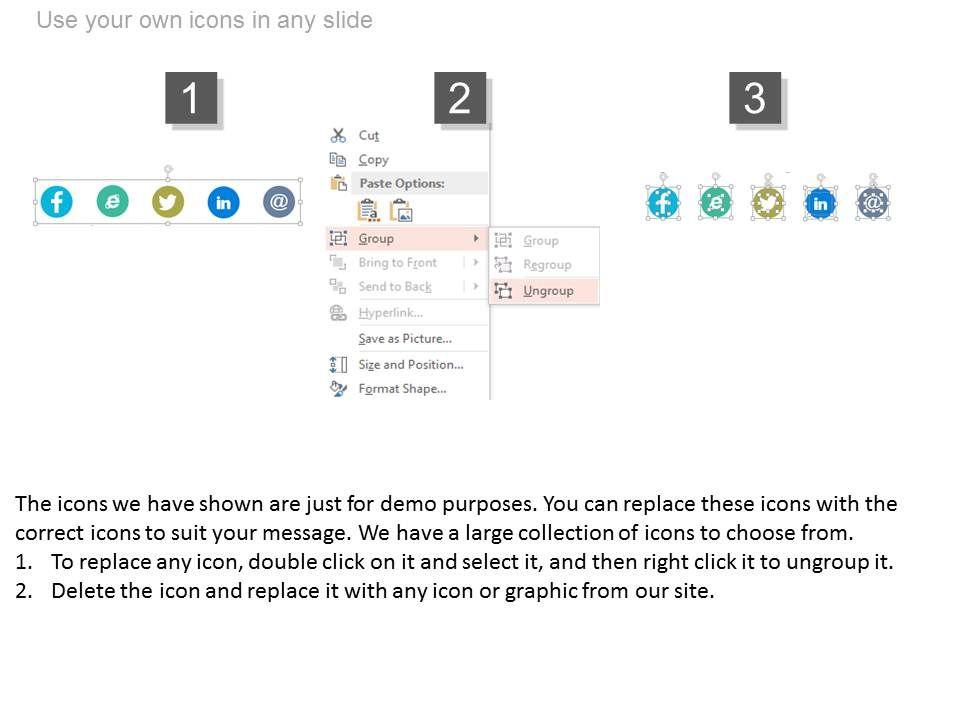The width and height of the screenshot is (960, 720).
Task: Choose Keep Source Formatting paste icon
Action: pos(368,211)
